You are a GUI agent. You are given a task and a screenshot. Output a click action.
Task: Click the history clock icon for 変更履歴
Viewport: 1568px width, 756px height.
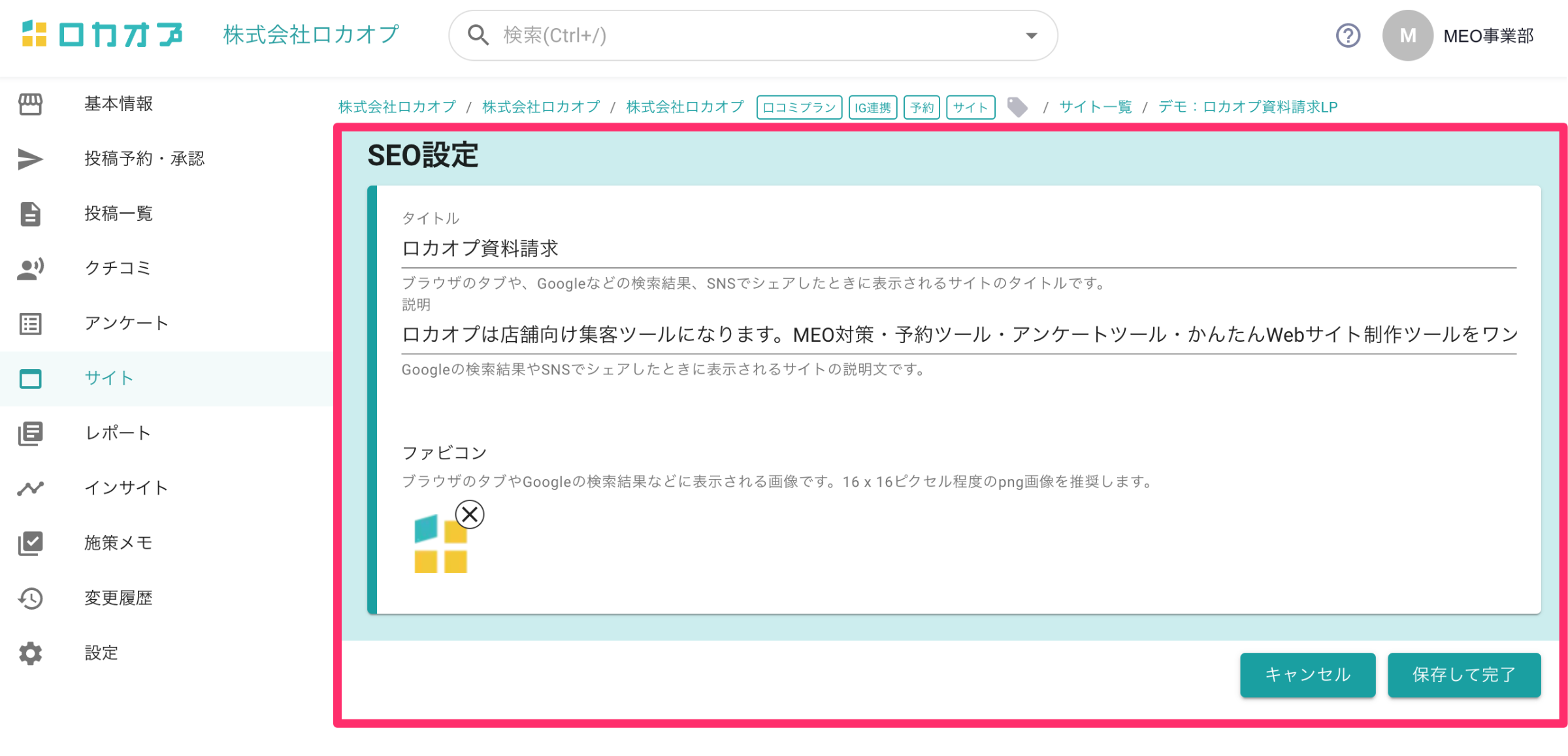click(x=30, y=598)
